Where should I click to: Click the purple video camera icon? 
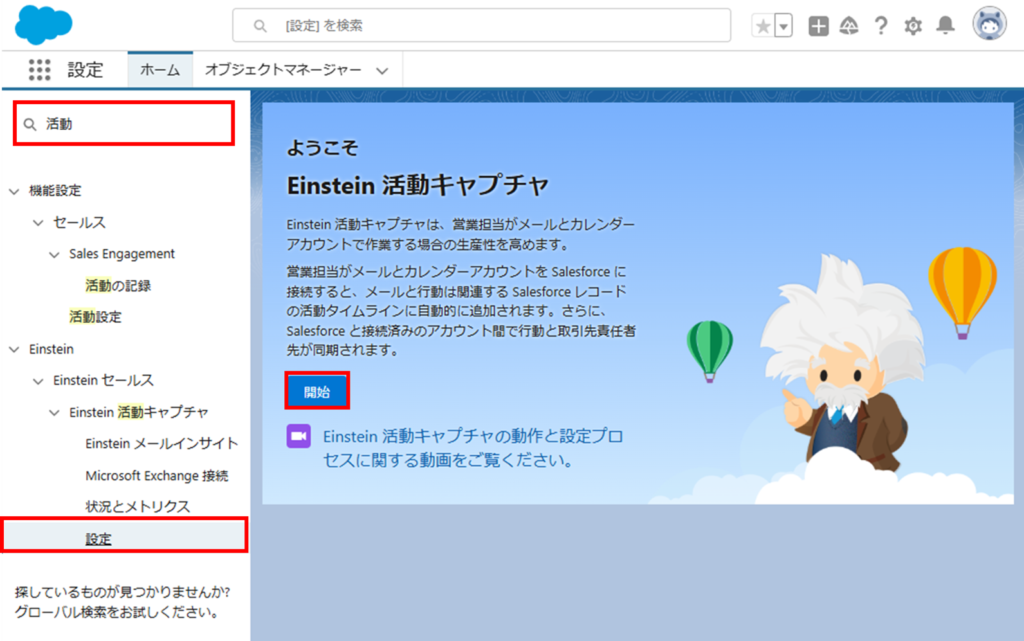tap(298, 436)
